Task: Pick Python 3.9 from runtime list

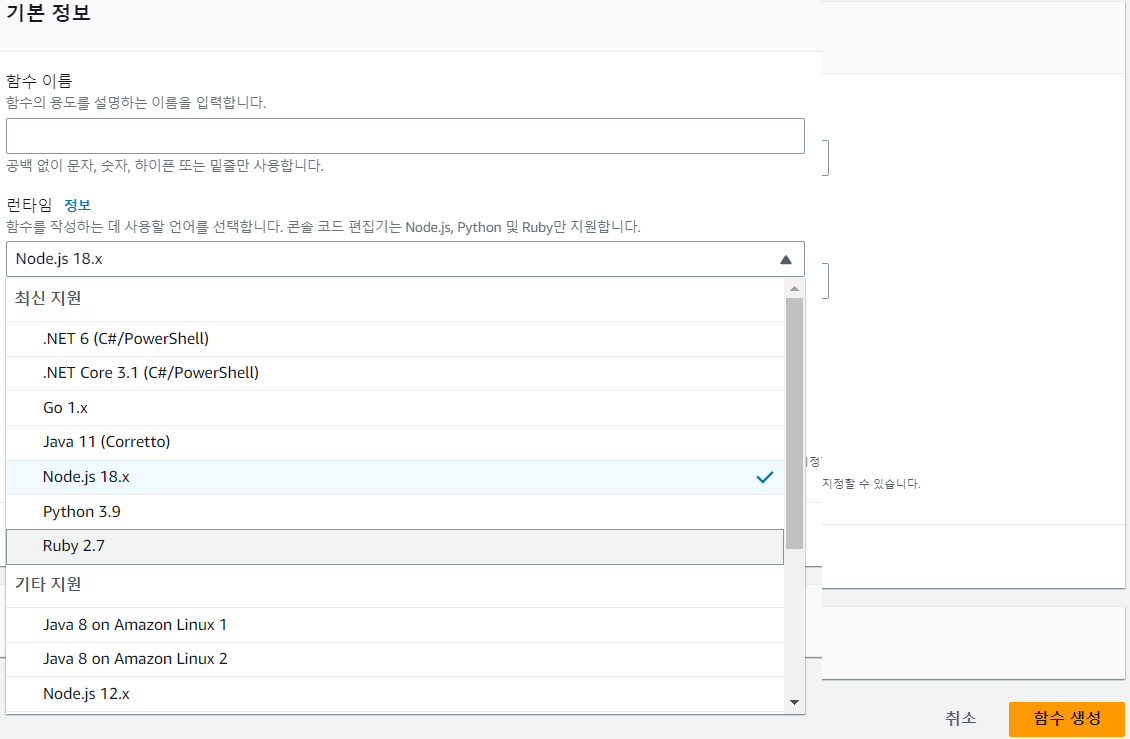Action: tap(395, 512)
